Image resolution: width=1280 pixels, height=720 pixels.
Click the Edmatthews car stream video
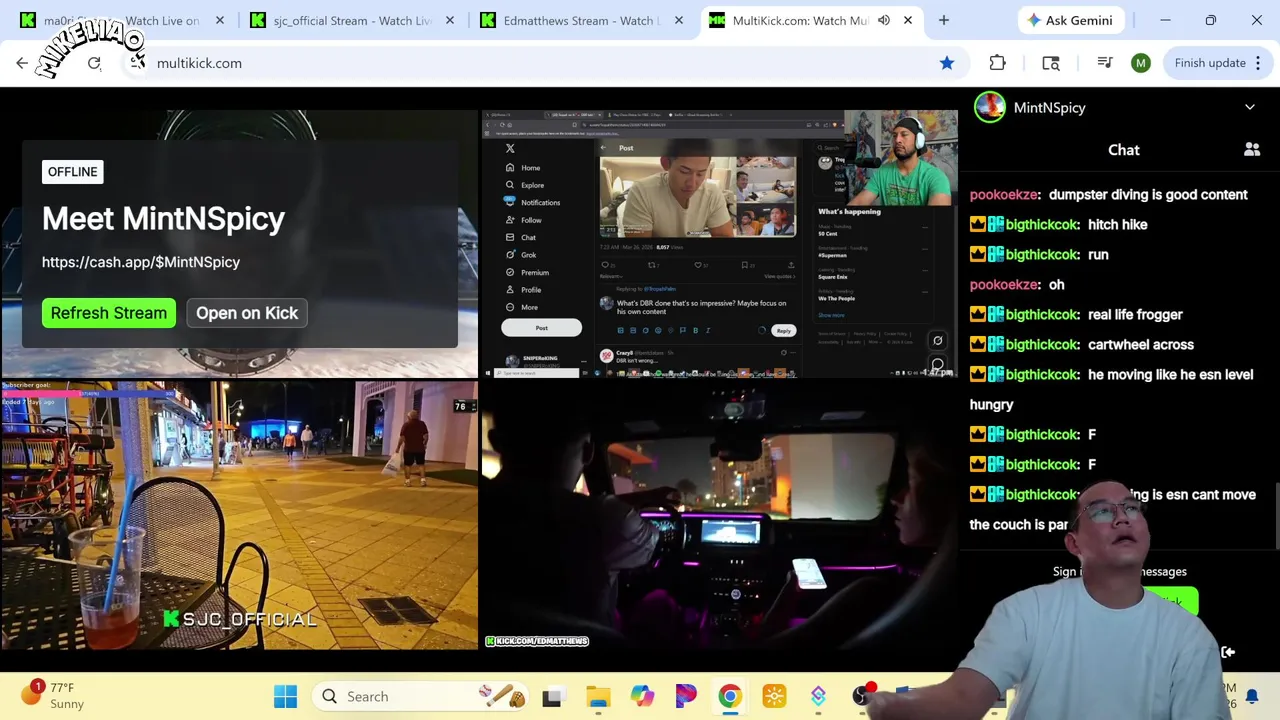click(720, 515)
